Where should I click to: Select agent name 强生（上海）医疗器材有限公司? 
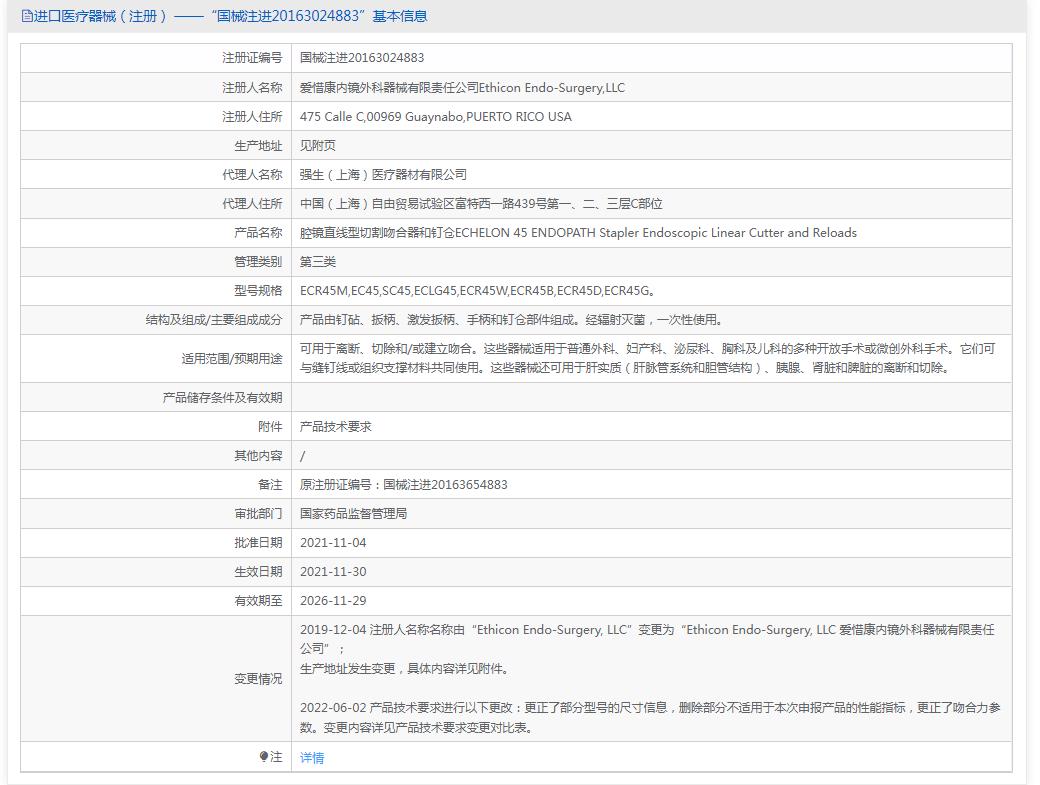click(383, 174)
